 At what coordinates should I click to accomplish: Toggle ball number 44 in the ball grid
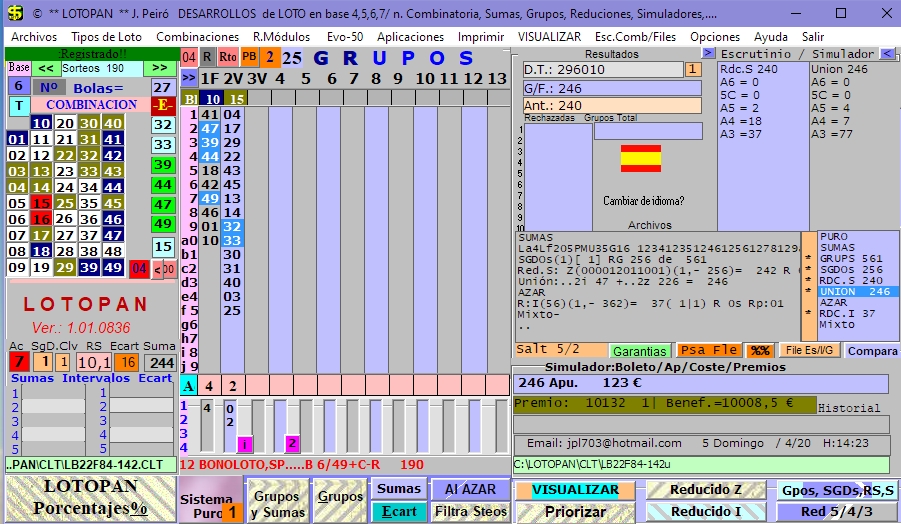coord(113,187)
